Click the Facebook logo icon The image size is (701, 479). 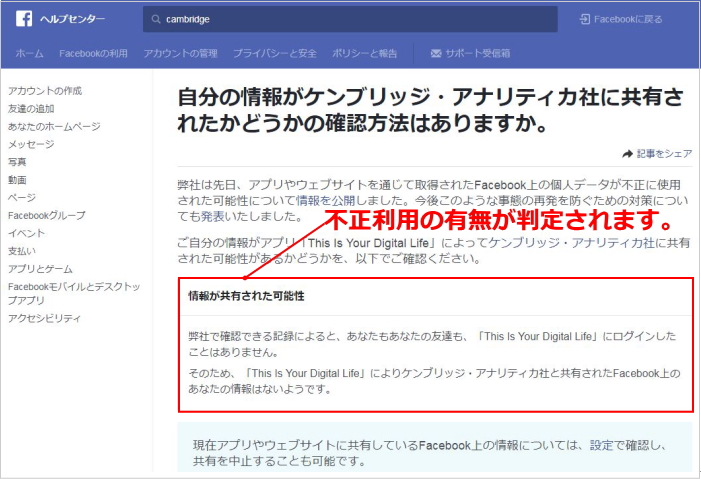click(x=23, y=19)
